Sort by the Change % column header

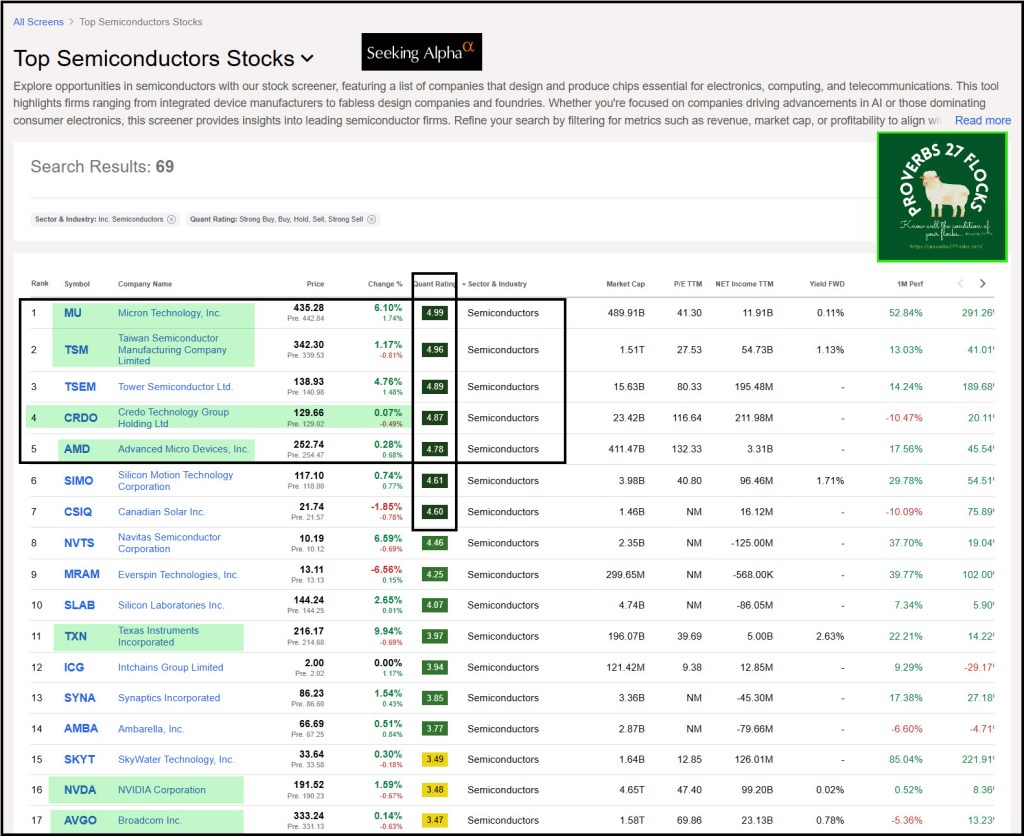click(385, 284)
